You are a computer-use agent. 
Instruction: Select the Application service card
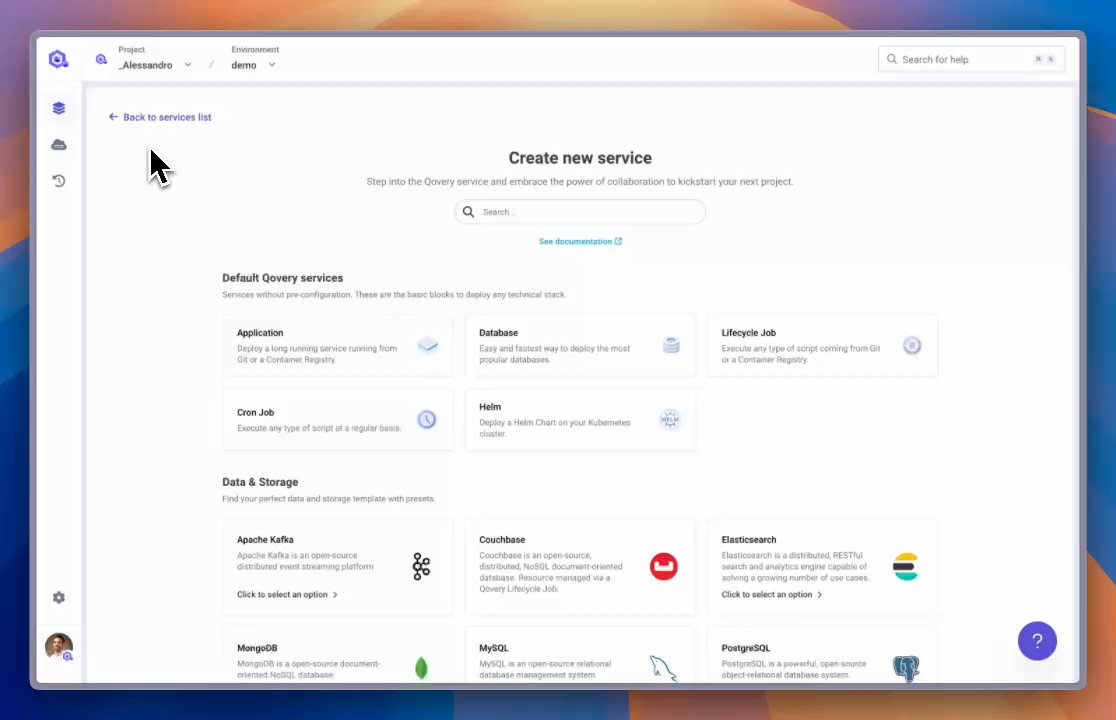(337, 346)
